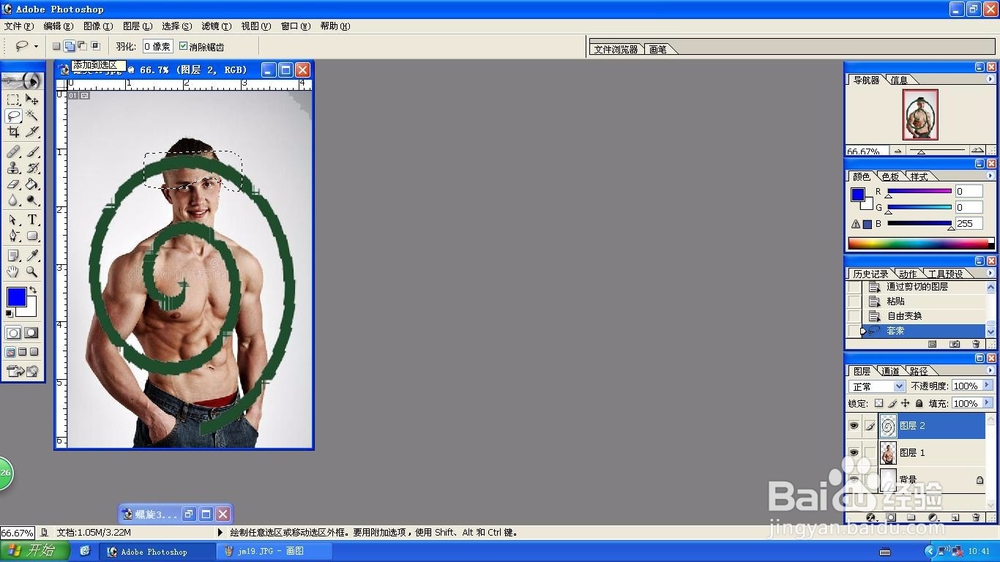The height and width of the screenshot is (562, 1000).
Task: Hide layer 图层 2 via eye icon
Action: coord(854,425)
